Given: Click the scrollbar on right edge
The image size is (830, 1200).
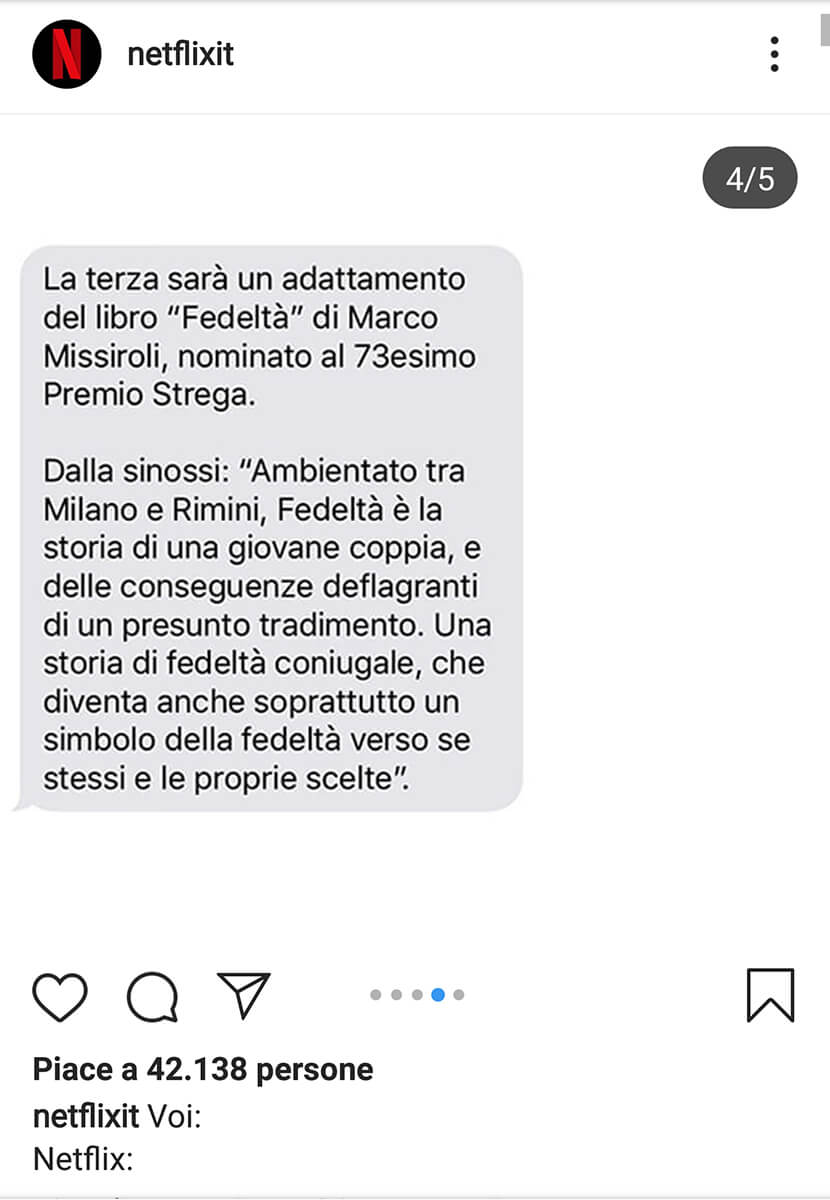Looking at the screenshot, I should click(825, 25).
